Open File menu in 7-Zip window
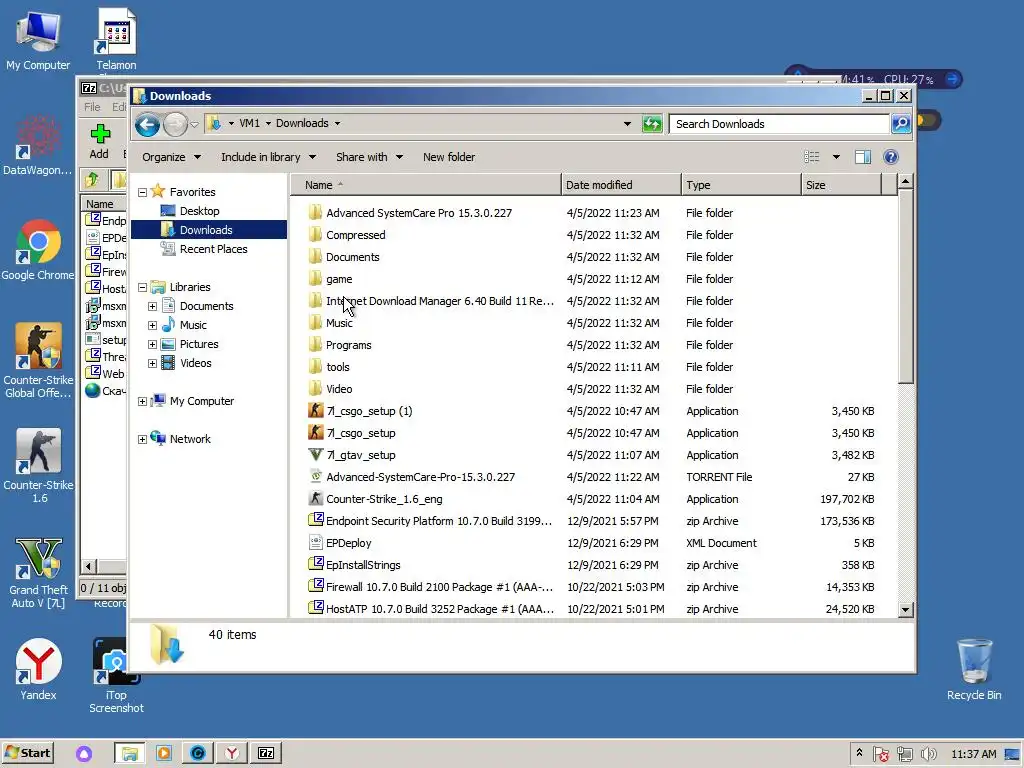1024x768 pixels. (92, 106)
